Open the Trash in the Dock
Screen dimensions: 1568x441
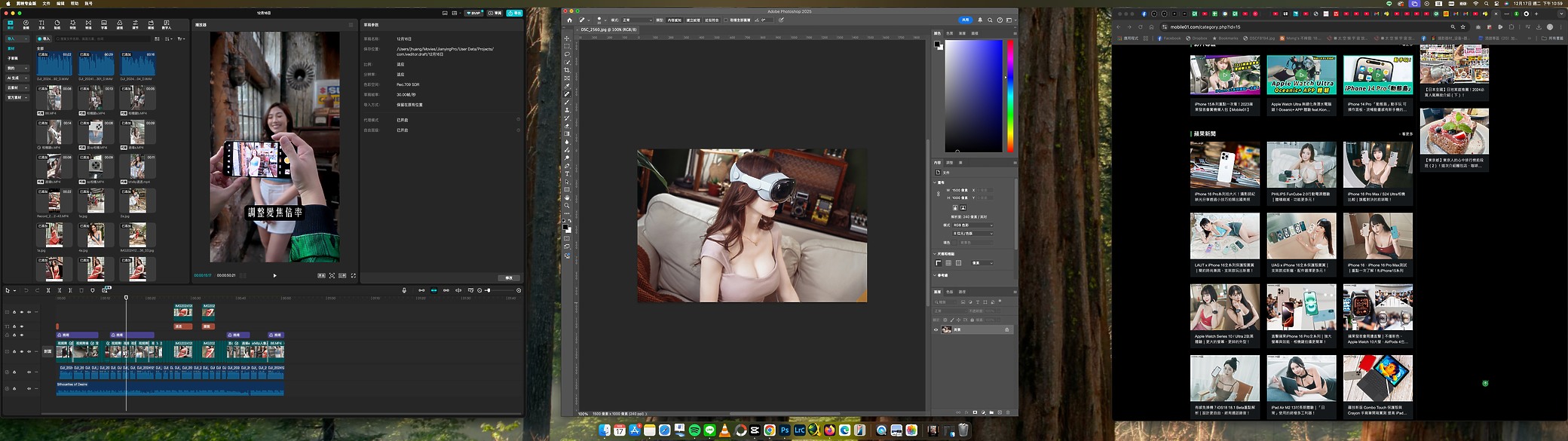(963, 430)
